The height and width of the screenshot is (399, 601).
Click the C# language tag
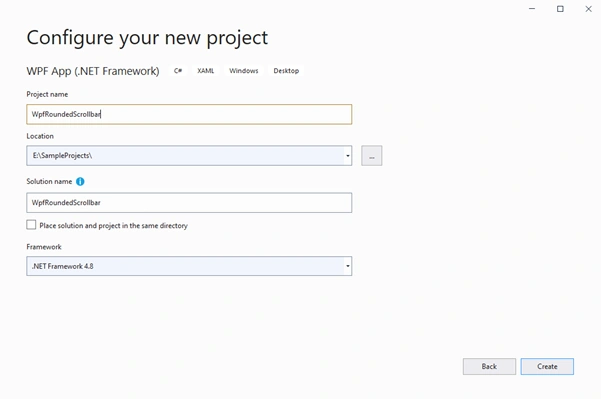point(178,71)
